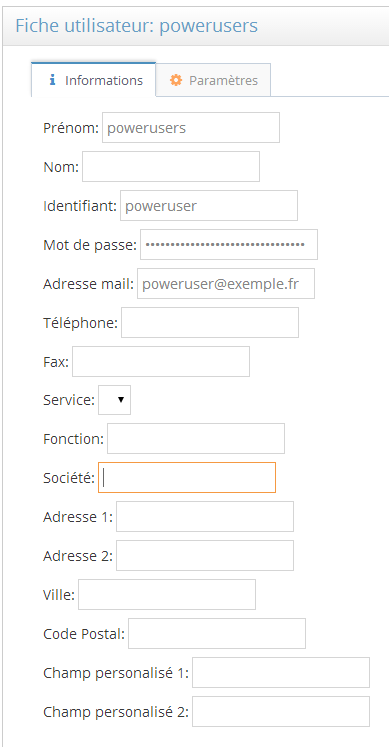Click the Prénom input field
This screenshot has width=389, height=747.
coord(191,128)
